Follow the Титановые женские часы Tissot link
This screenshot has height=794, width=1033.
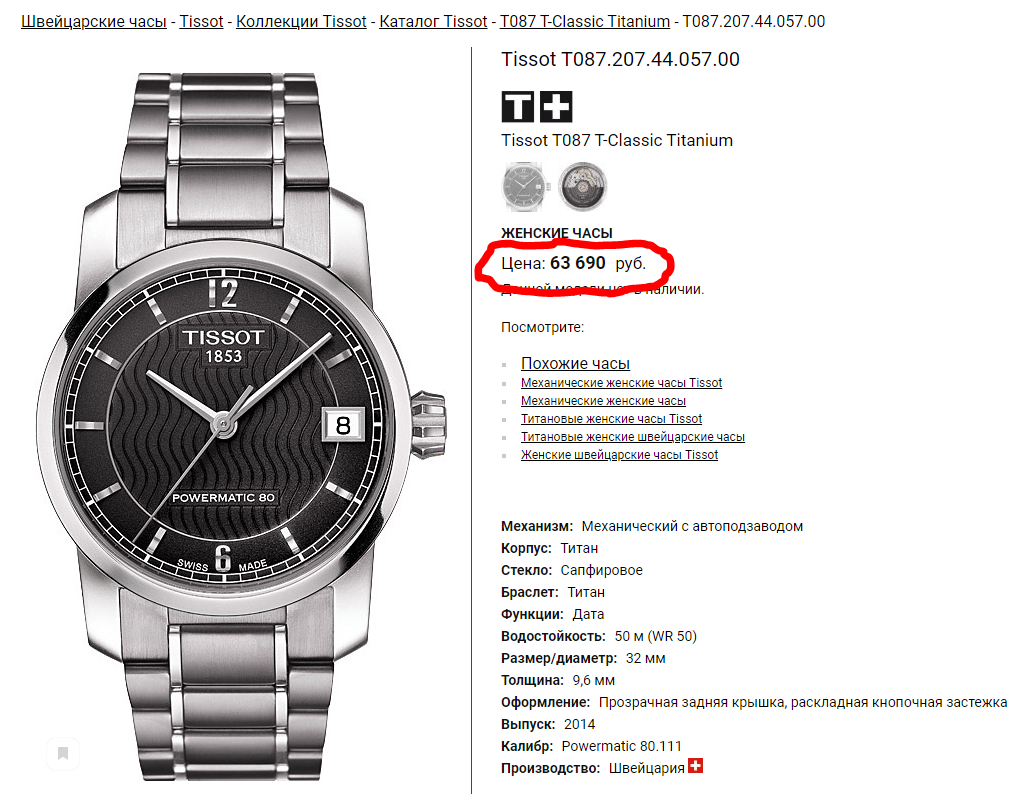[611, 418]
